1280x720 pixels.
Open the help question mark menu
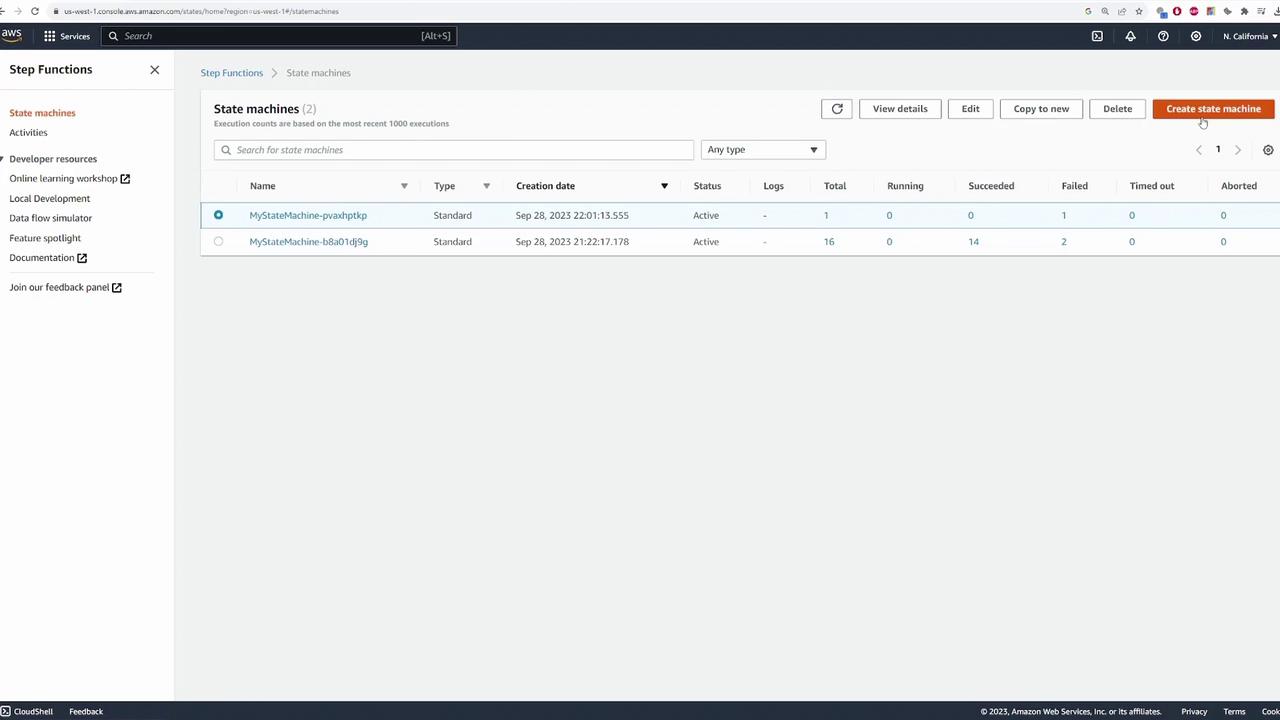tap(1163, 36)
